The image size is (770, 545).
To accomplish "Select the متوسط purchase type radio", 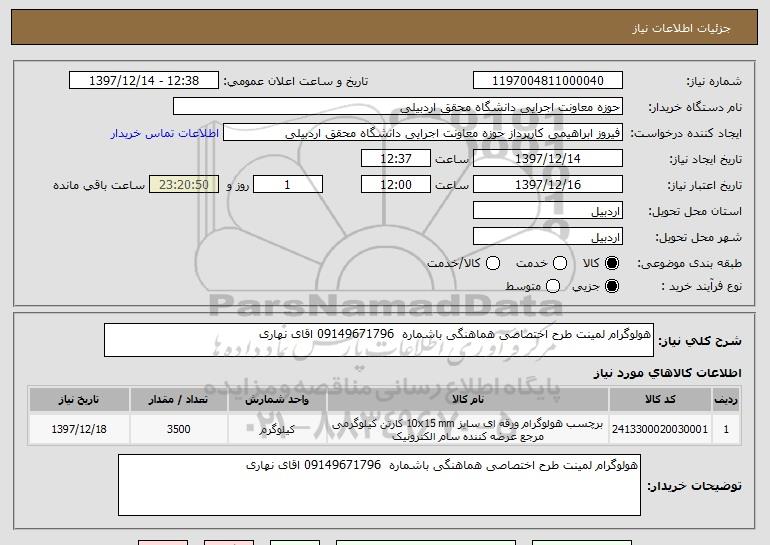I will 553,286.
